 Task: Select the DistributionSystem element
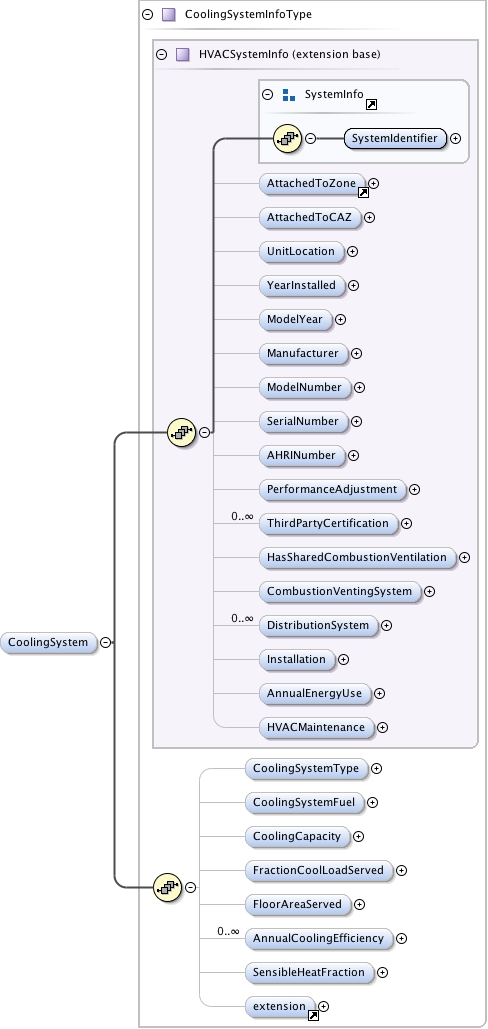click(318, 625)
